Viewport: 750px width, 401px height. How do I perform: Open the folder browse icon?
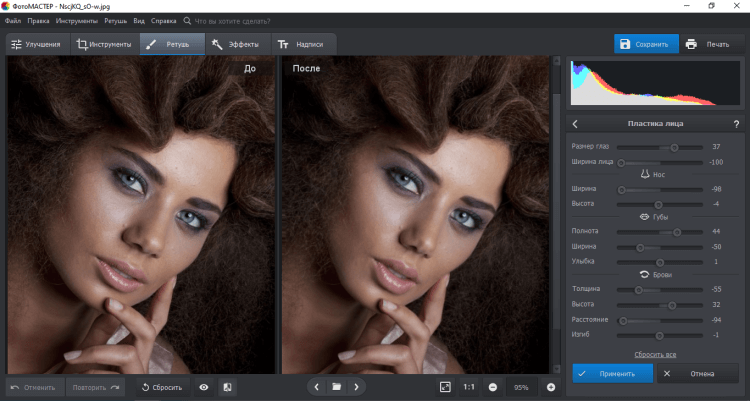[x=337, y=387]
